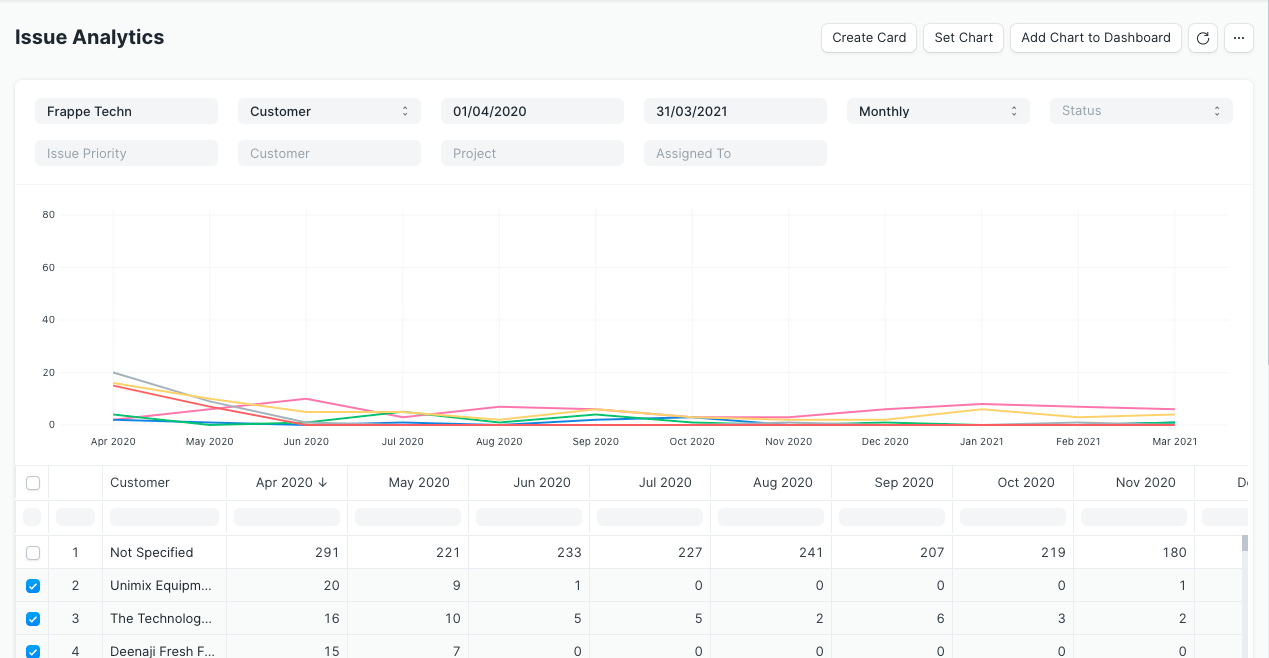Click the refresh chart icon
1269x658 pixels.
[x=1202, y=37]
